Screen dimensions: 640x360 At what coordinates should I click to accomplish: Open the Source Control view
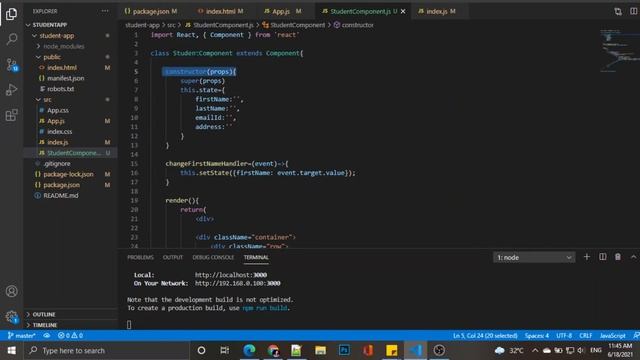[x=11, y=64]
